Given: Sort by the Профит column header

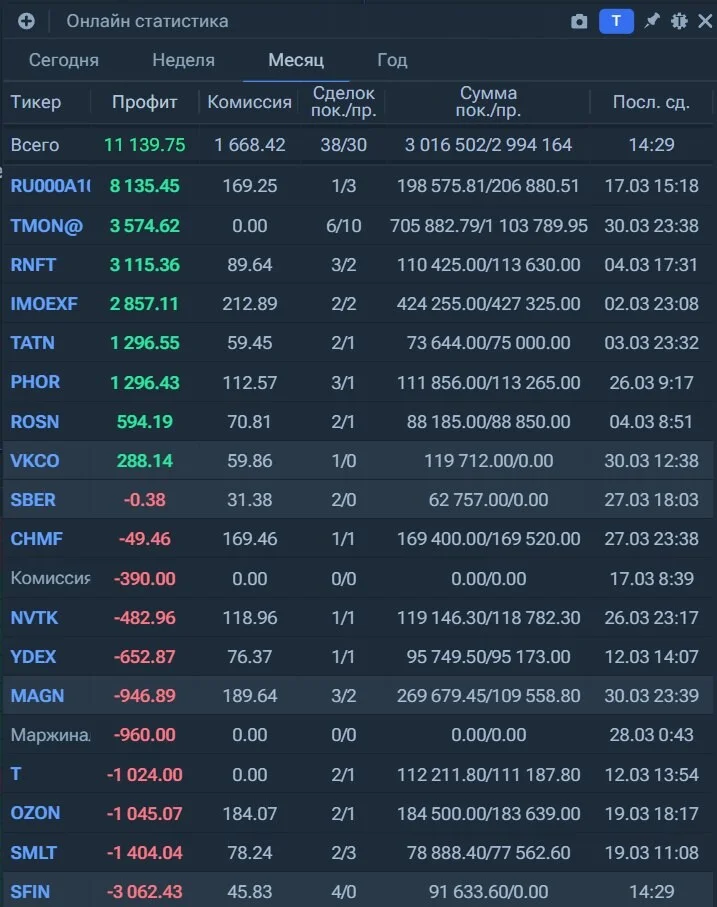Looking at the screenshot, I should click(145, 102).
